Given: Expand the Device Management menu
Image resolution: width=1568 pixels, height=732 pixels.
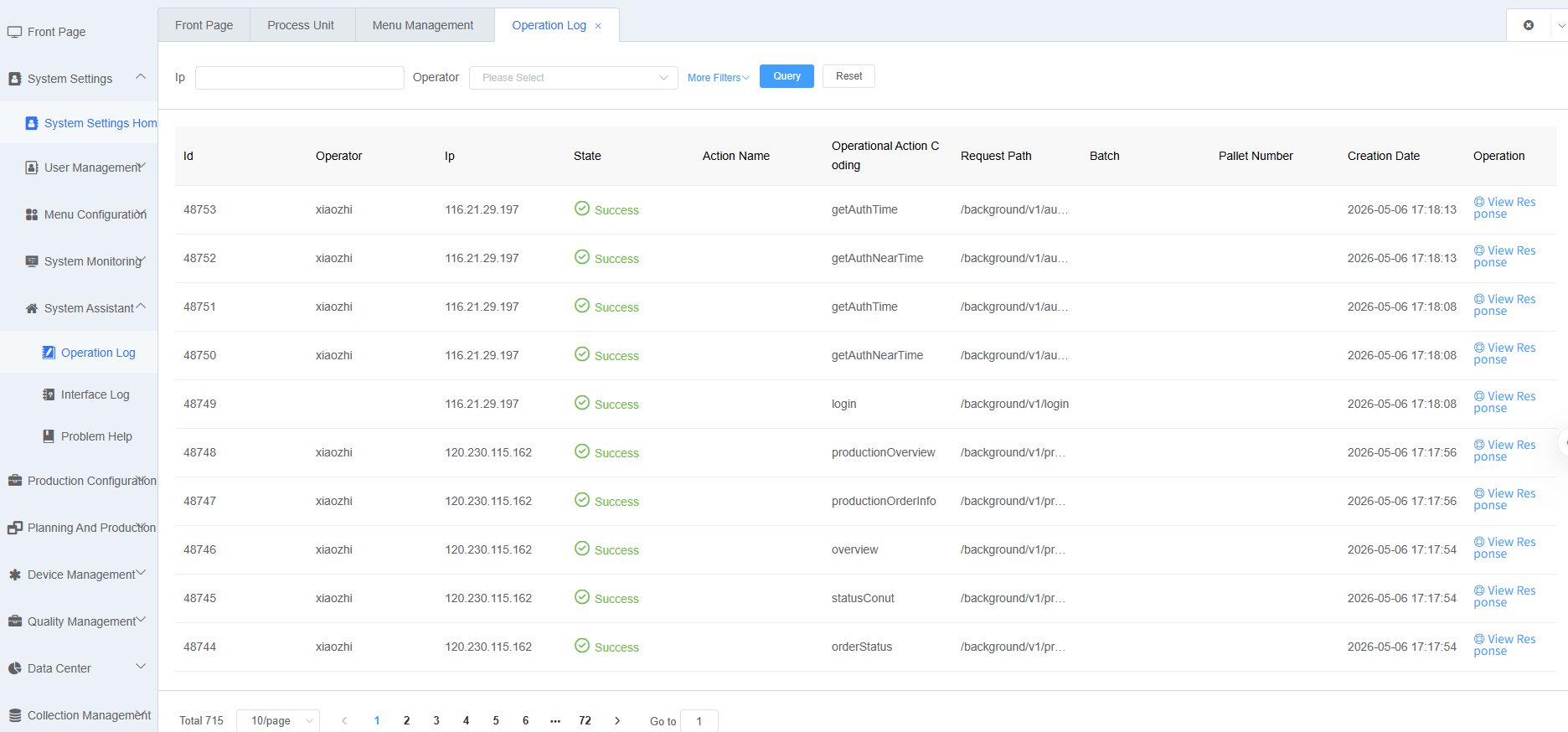Looking at the screenshot, I should [141, 573].
